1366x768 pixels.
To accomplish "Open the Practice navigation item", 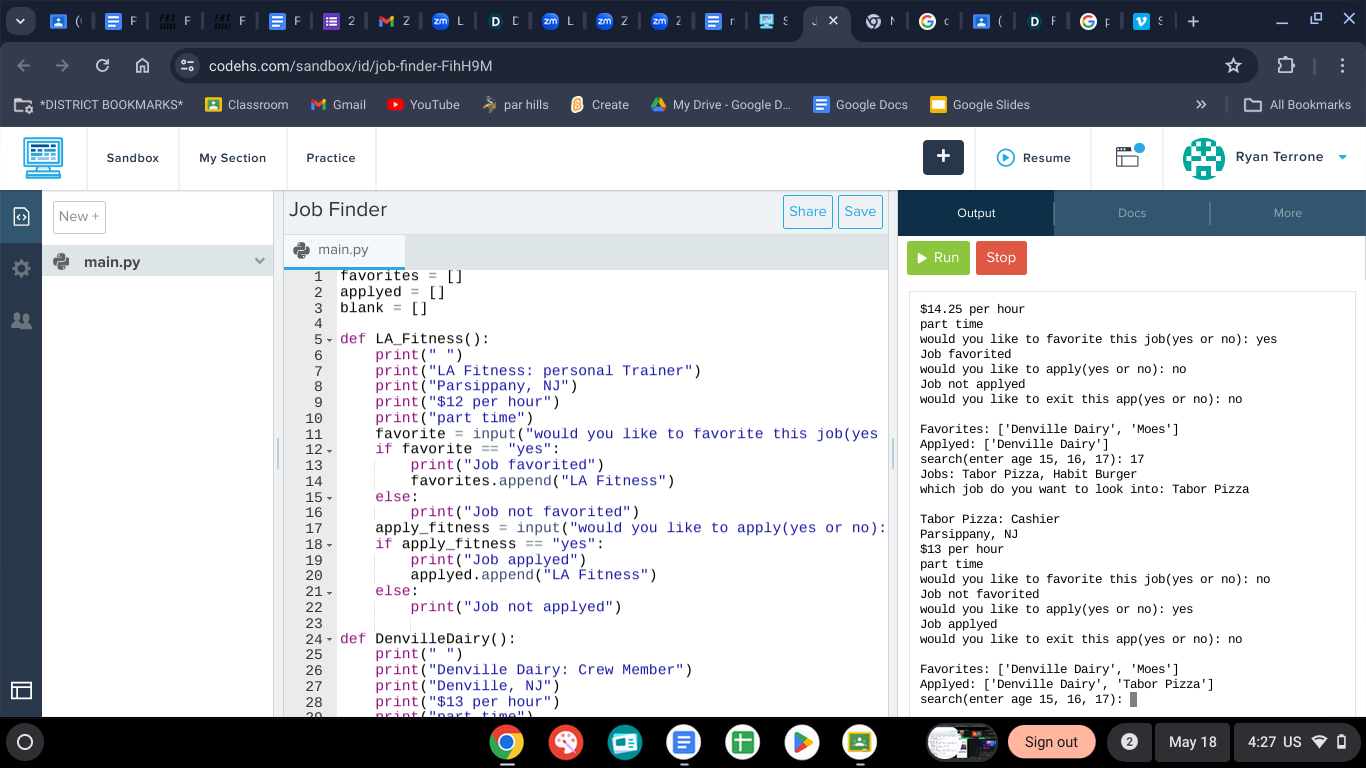I will pyautogui.click(x=331, y=158).
